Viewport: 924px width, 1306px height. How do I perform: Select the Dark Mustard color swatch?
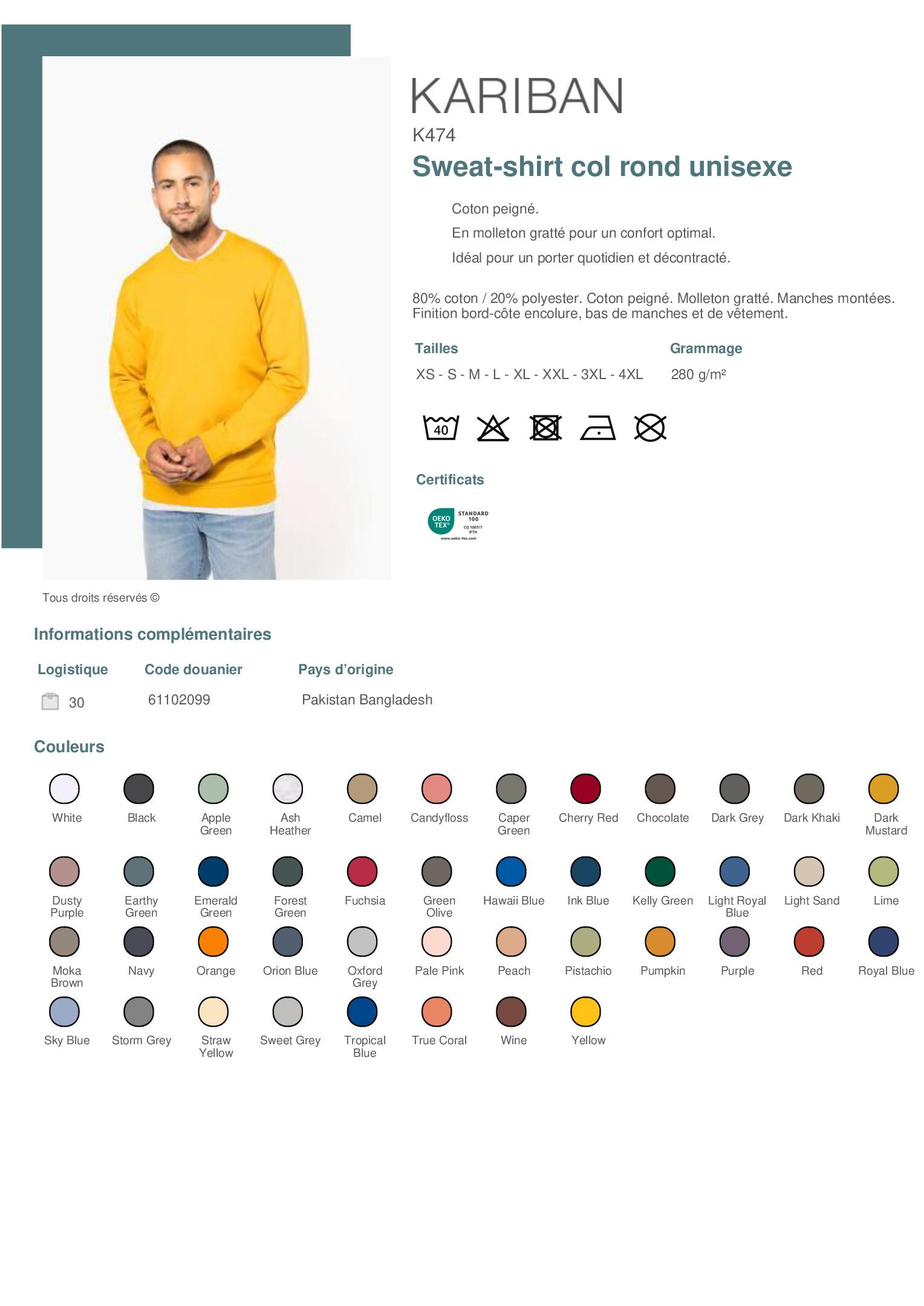coord(883,788)
